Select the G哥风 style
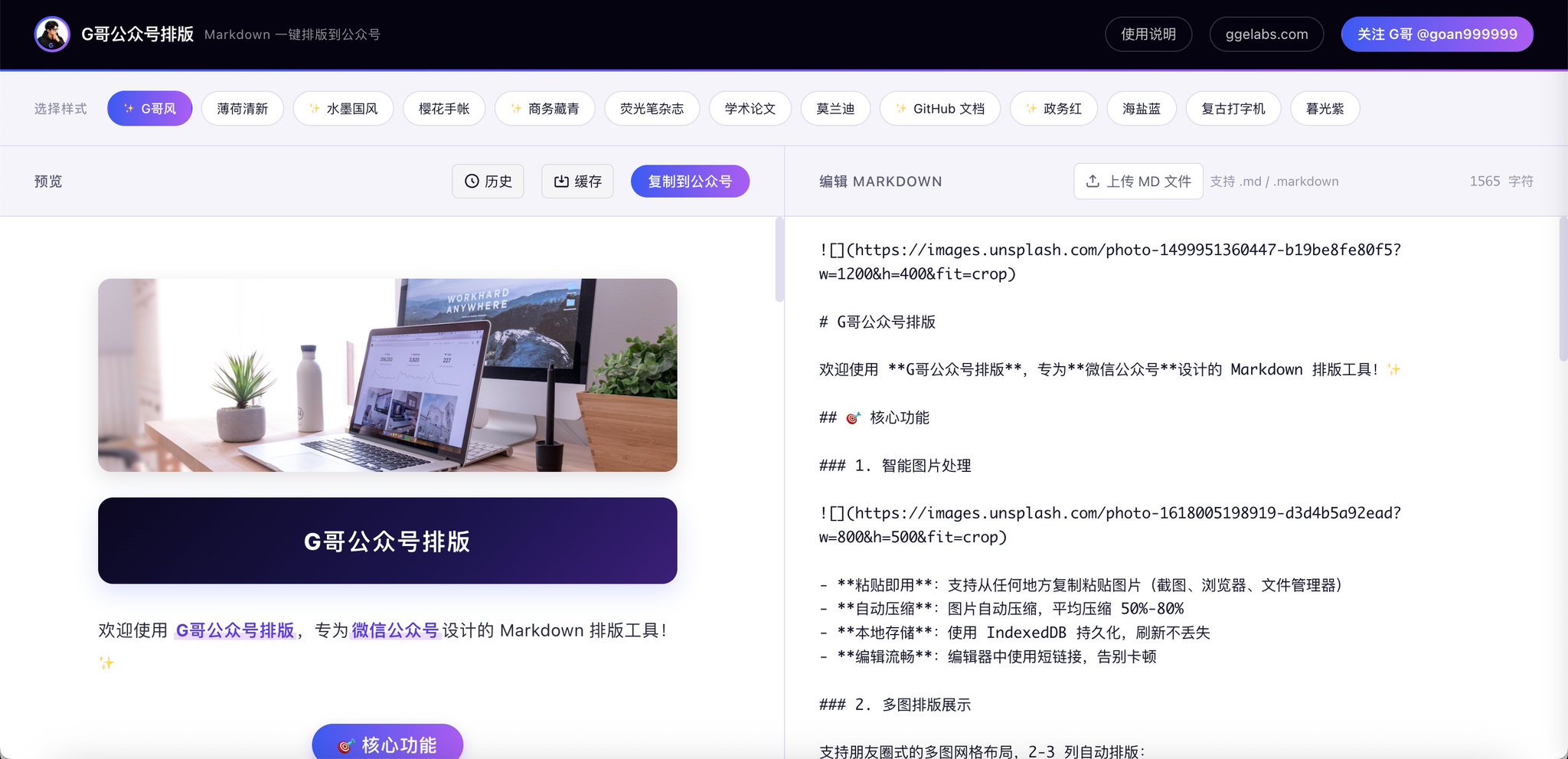Screen dimensions: 1568x759 [x=150, y=109]
